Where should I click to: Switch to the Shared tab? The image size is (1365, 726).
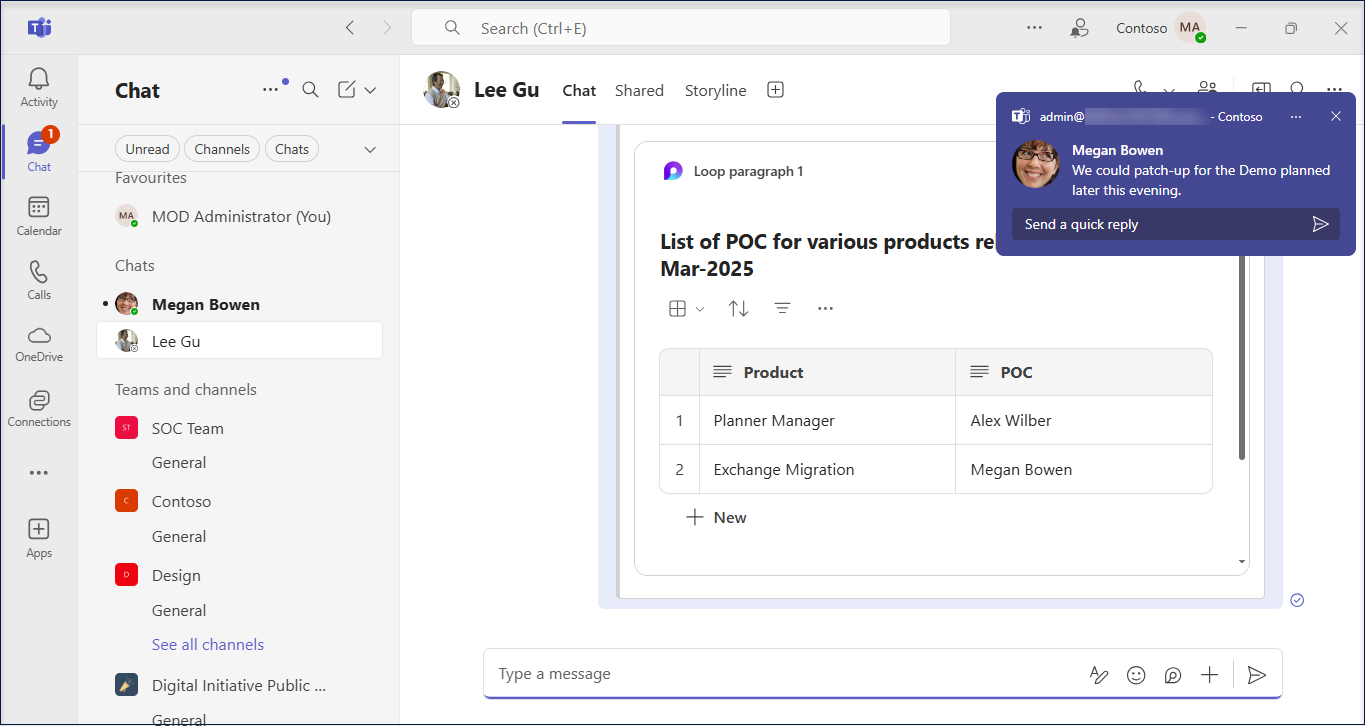639,90
